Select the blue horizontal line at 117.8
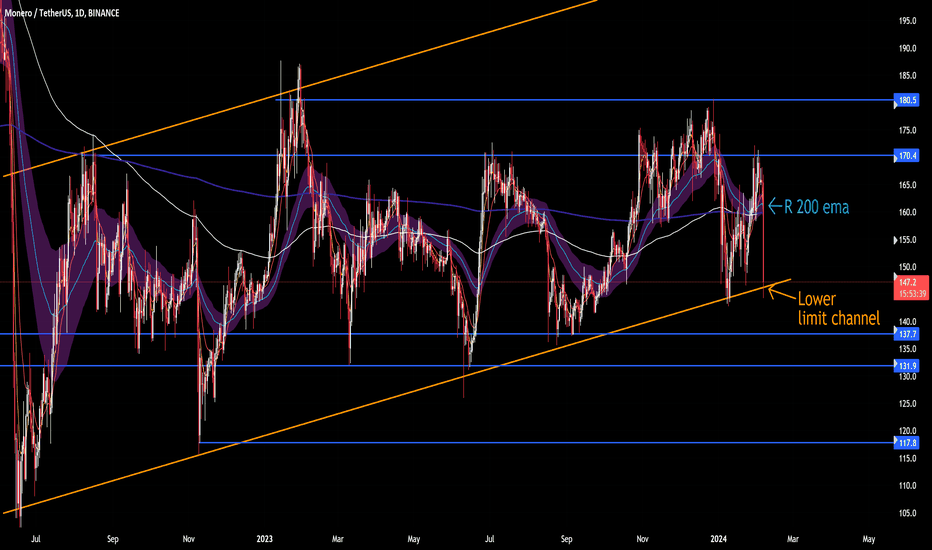This screenshot has width=932, height=550. (x=547, y=443)
